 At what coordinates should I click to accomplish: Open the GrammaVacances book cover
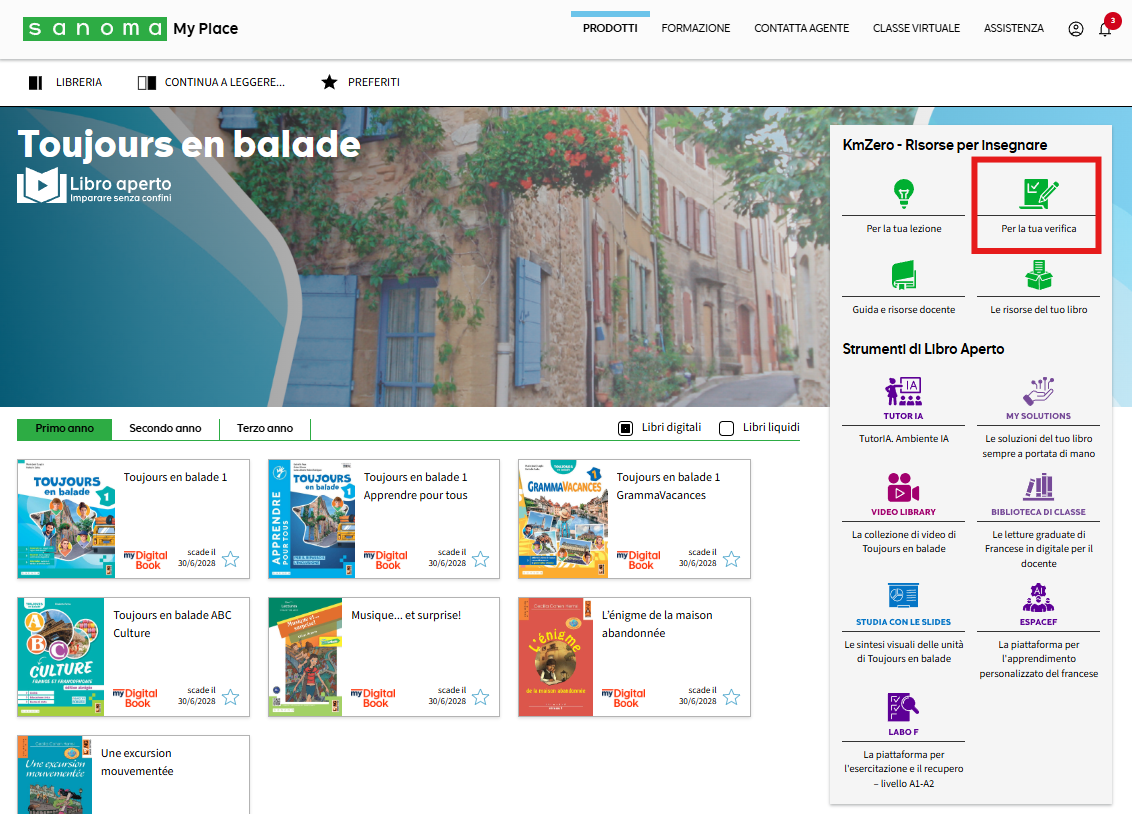(x=563, y=519)
